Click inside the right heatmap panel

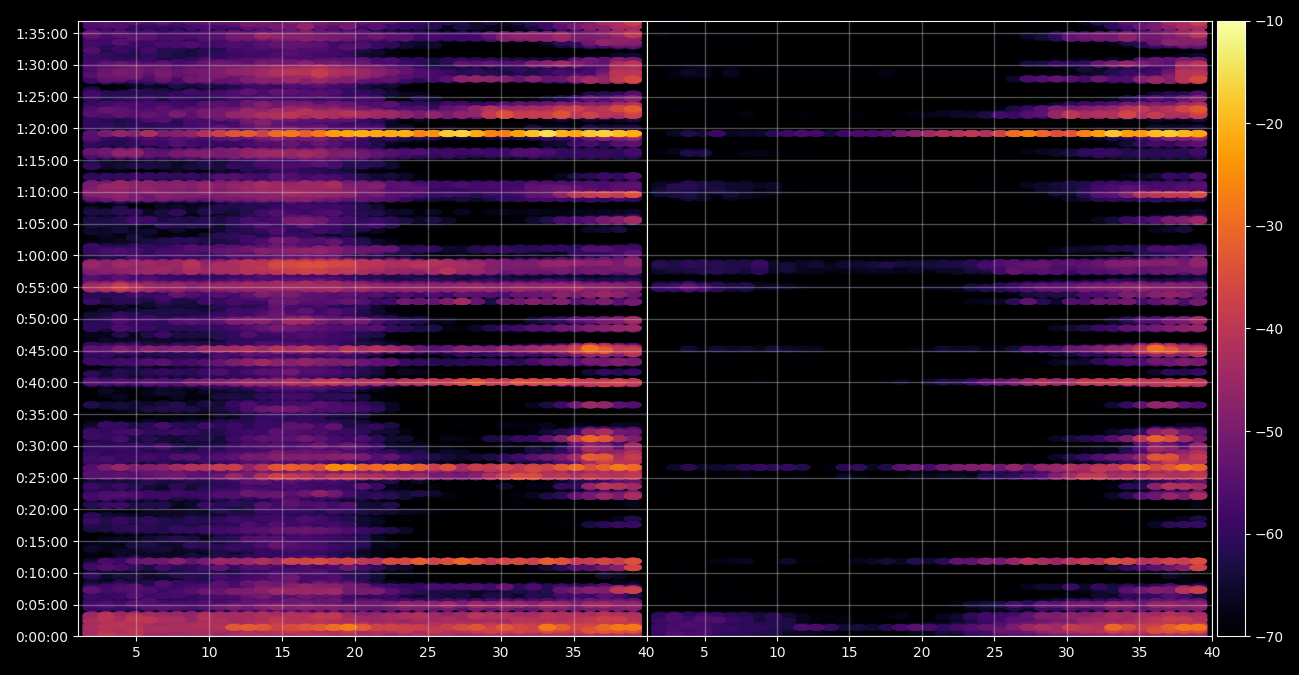929,329
